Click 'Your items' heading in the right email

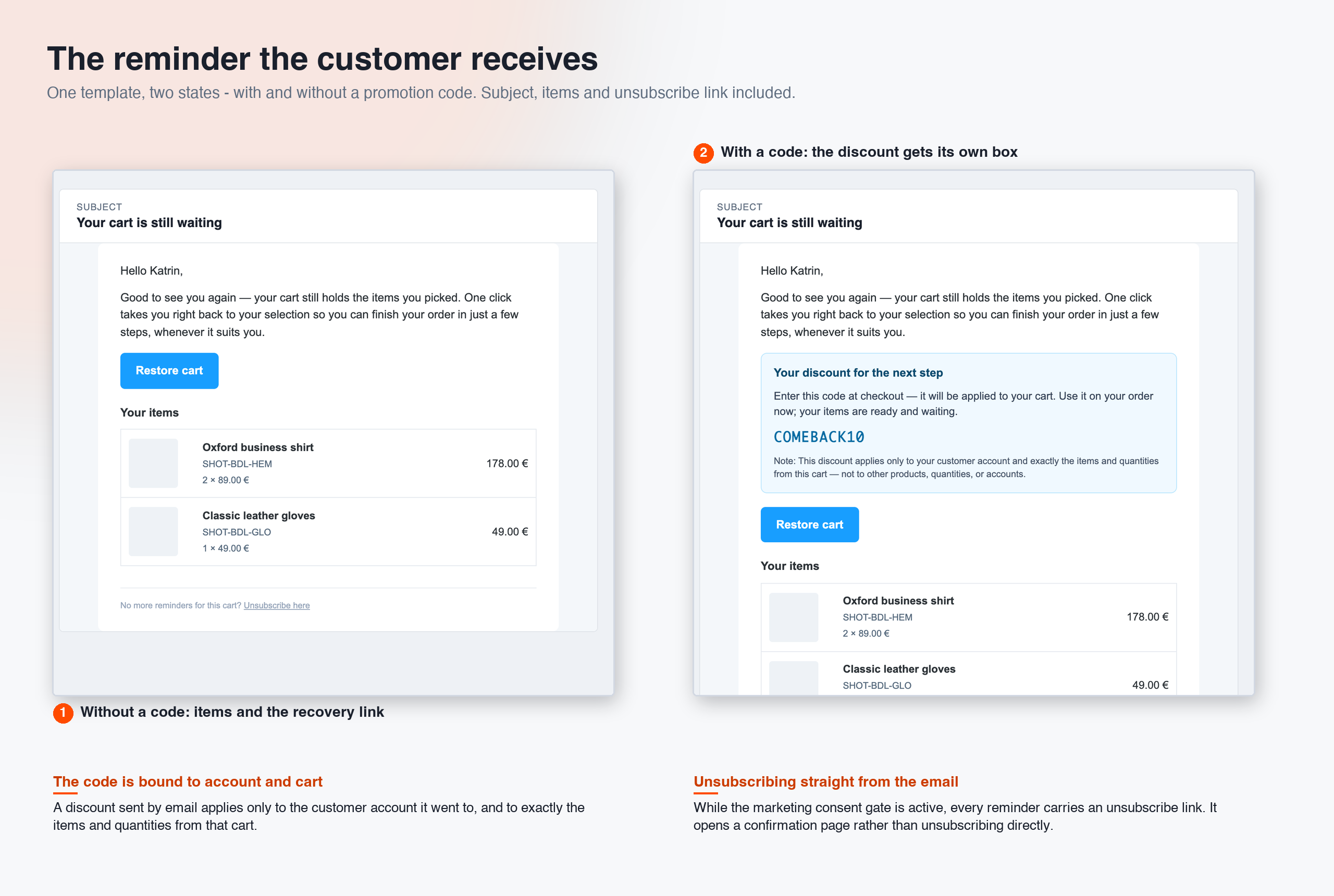(x=789, y=566)
